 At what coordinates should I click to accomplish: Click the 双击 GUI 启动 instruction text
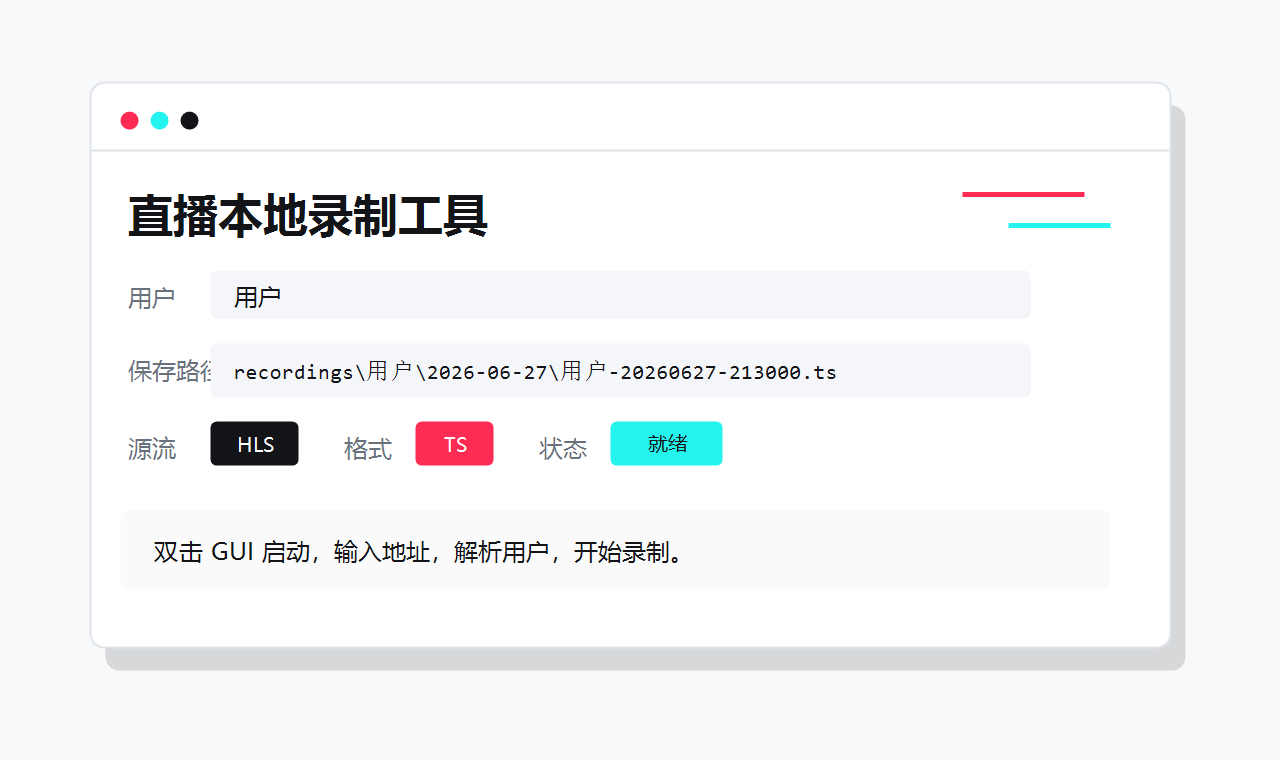point(421,552)
